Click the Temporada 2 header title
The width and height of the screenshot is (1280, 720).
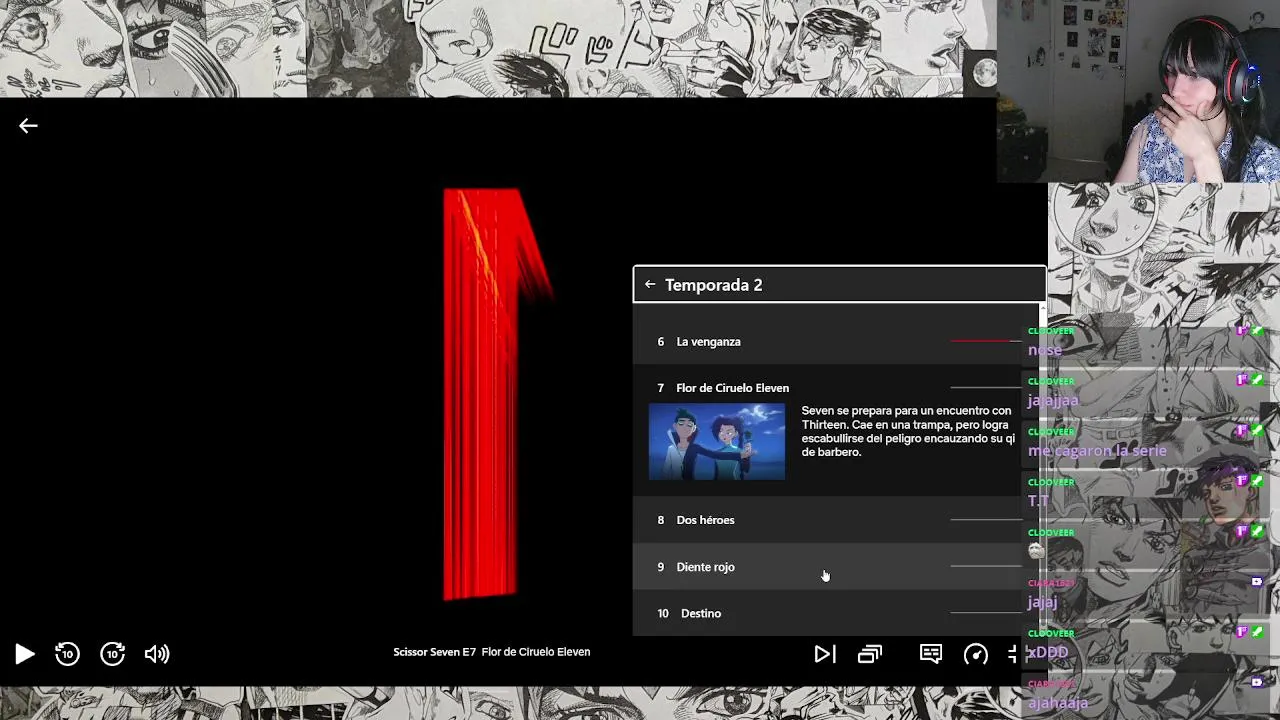point(713,285)
